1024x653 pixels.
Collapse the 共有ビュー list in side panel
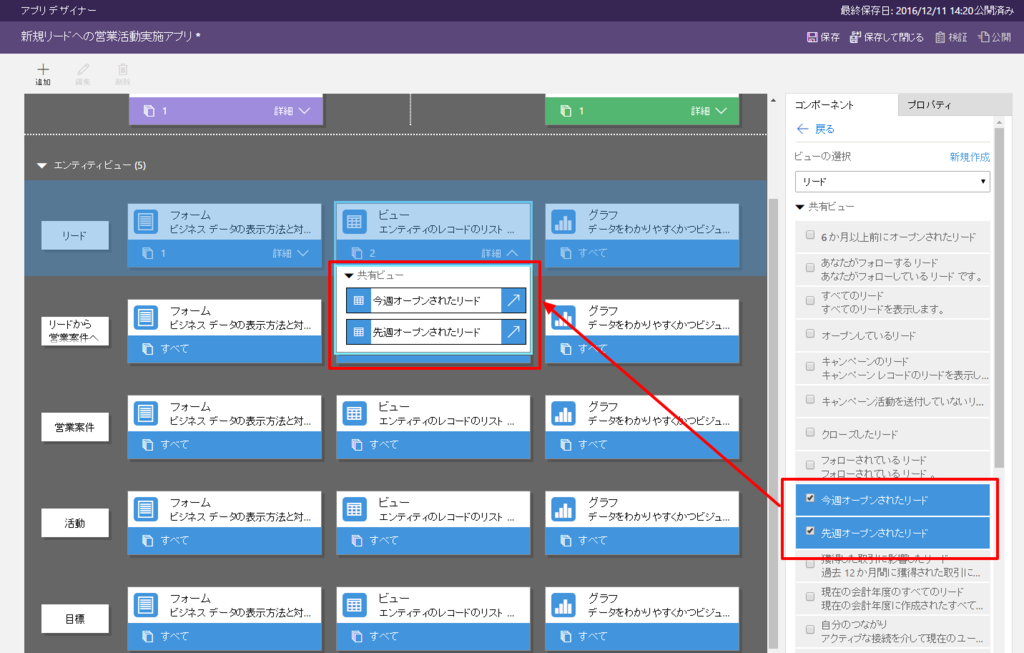799,207
